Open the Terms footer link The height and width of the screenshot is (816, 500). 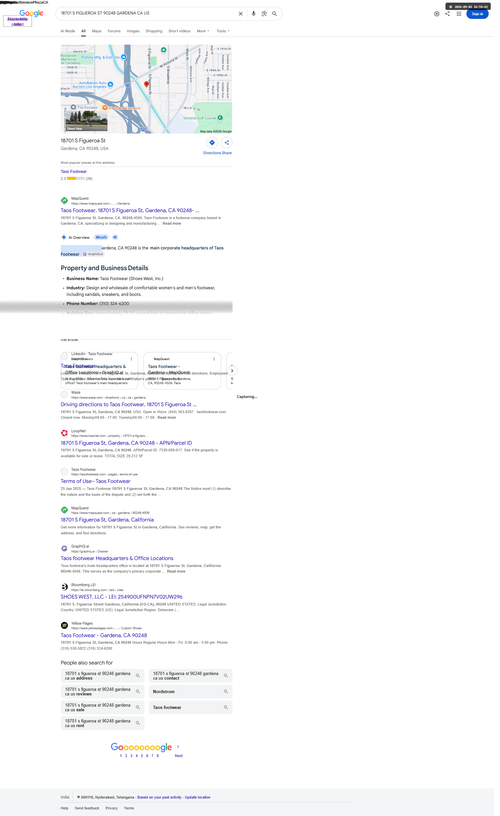click(x=129, y=808)
